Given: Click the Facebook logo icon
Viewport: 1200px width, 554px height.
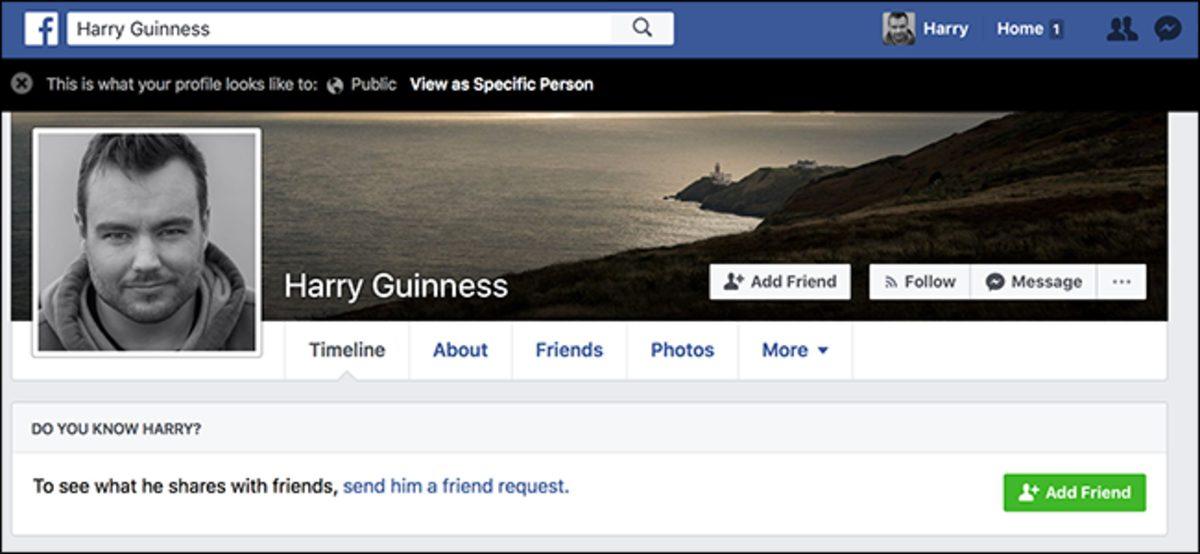Looking at the screenshot, I should point(41,29).
